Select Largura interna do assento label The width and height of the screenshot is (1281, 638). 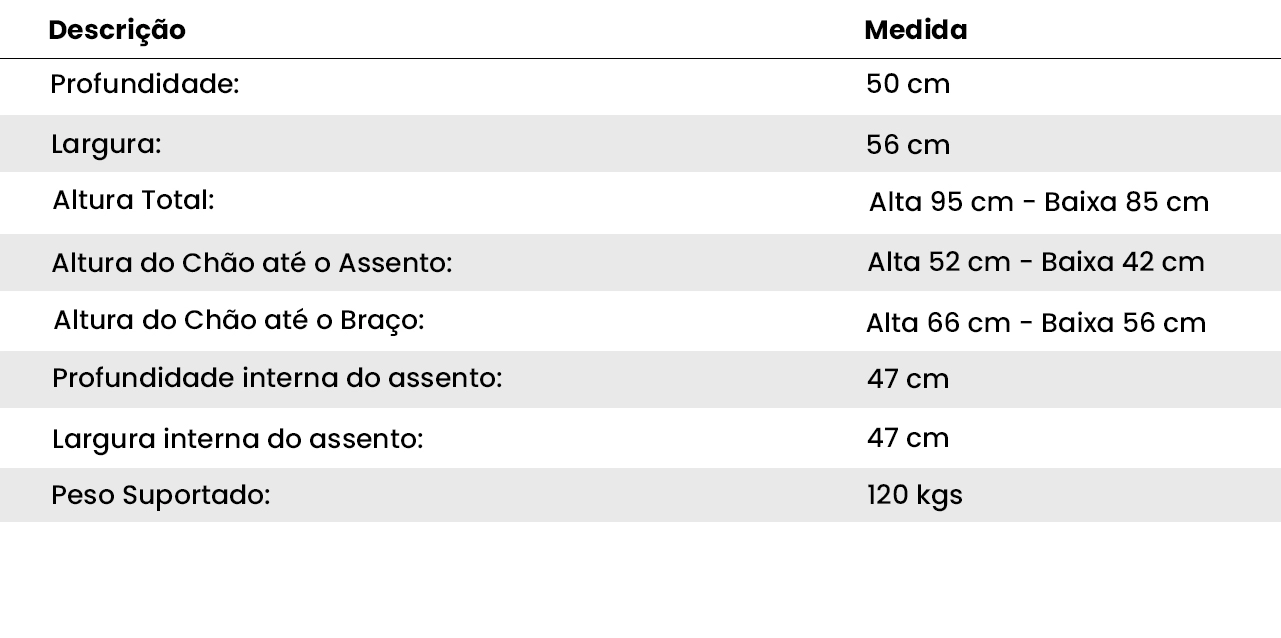[238, 438]
